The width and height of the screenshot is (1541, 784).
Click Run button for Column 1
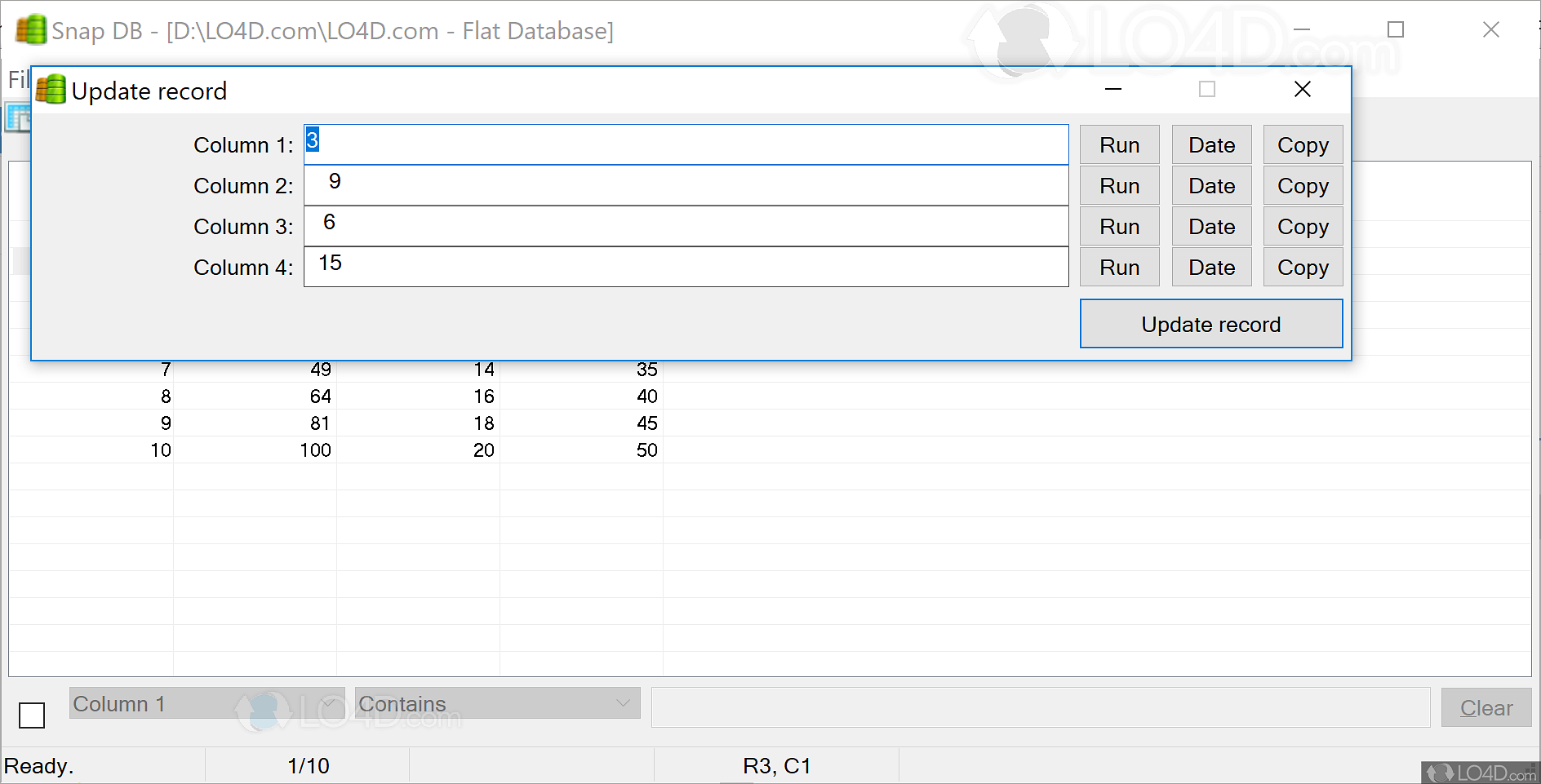[1119, 145]
